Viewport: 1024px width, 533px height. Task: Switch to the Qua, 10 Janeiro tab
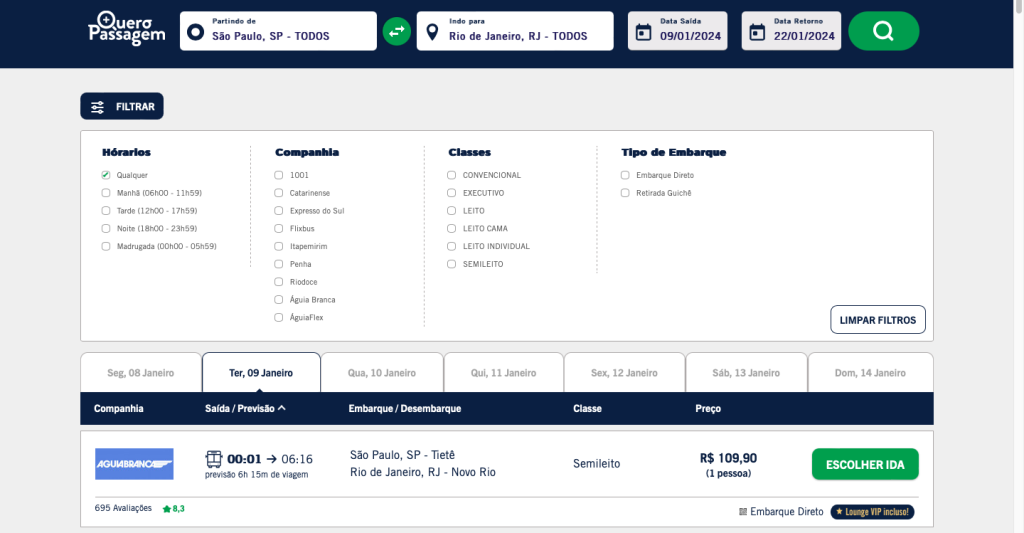coord(381,373)
